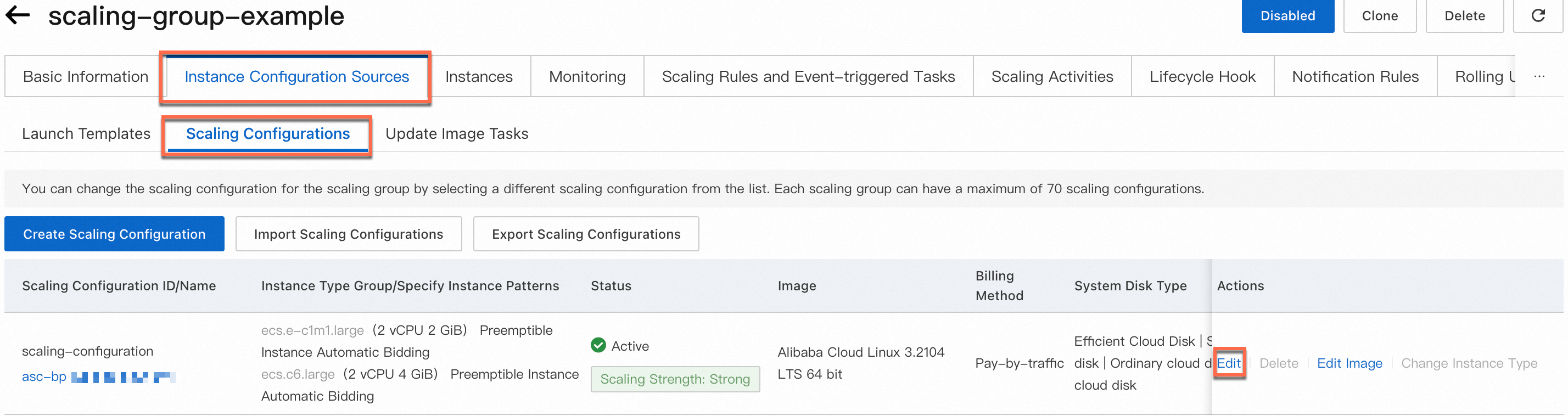View the Scaling Activities tab

pyautogui.click(x=1052, y=77)
